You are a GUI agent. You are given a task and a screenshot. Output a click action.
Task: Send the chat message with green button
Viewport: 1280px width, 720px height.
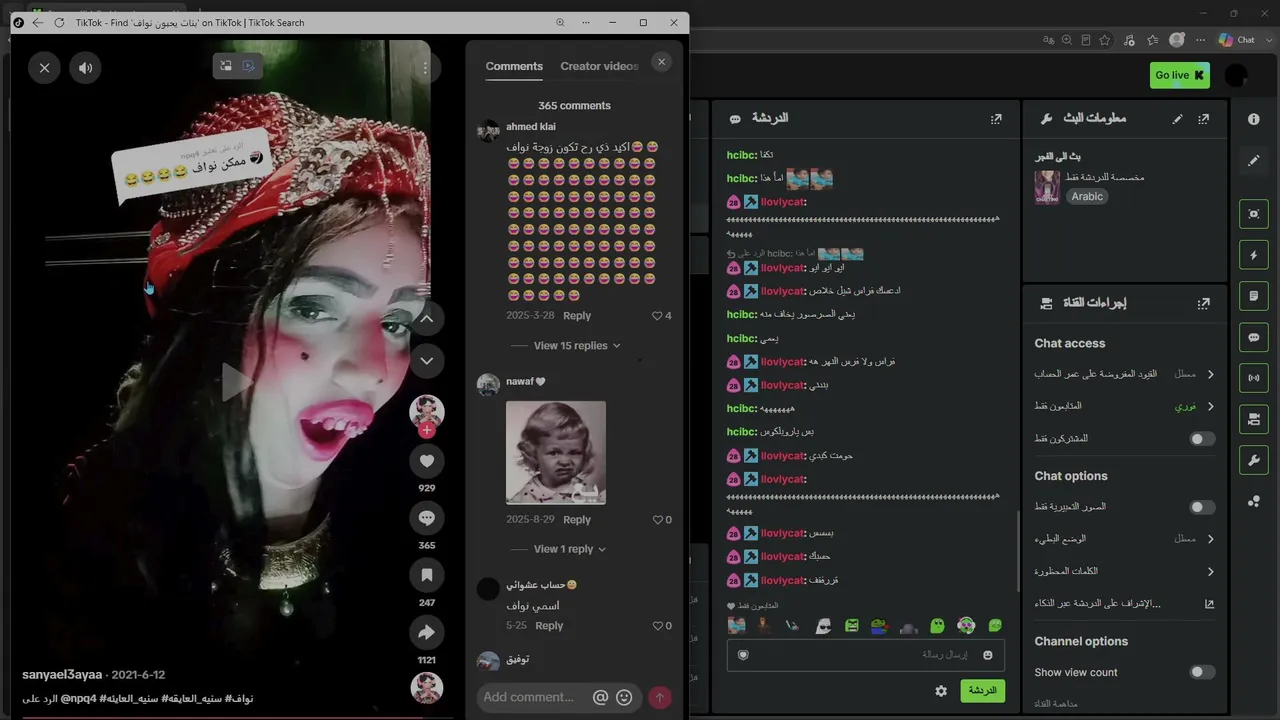point(982,691)
